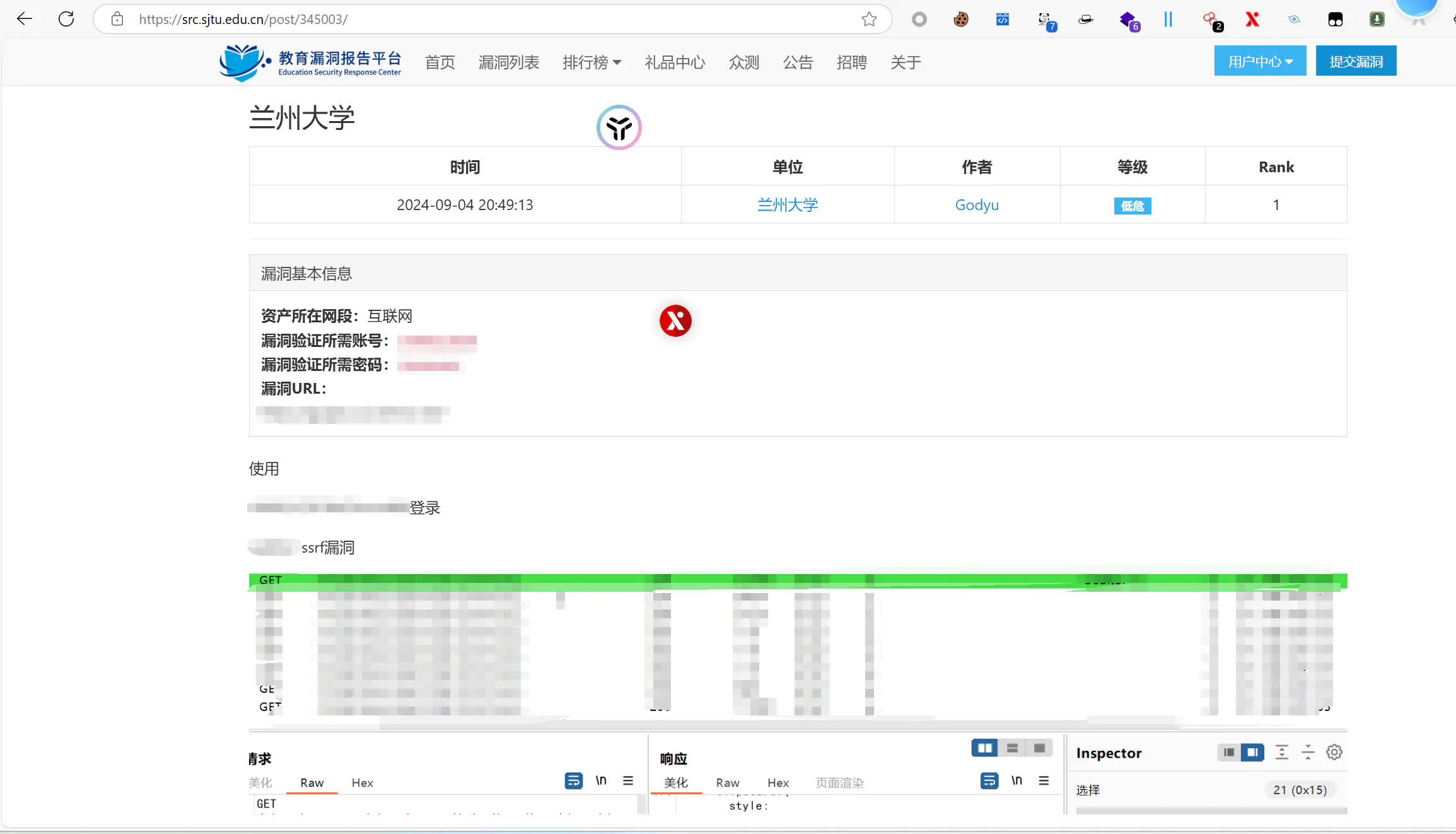Open the Tampermonkey extension icon
The height and width of the screenshot is (834, 1456).
[1336, 20]
